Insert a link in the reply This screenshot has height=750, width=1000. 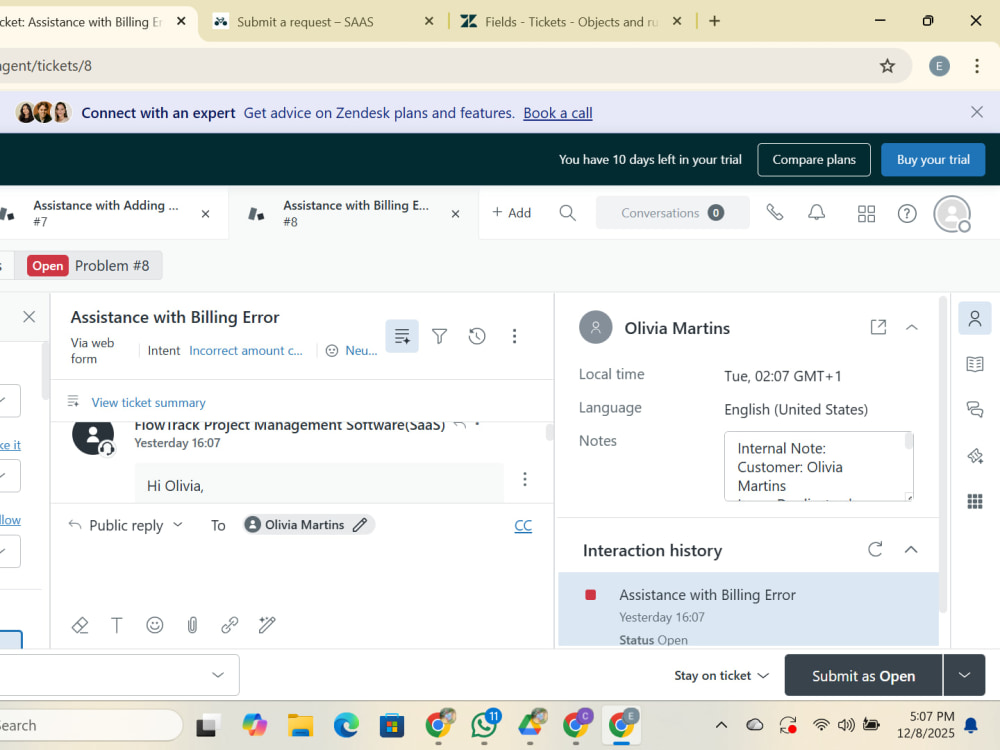(230, 625)
